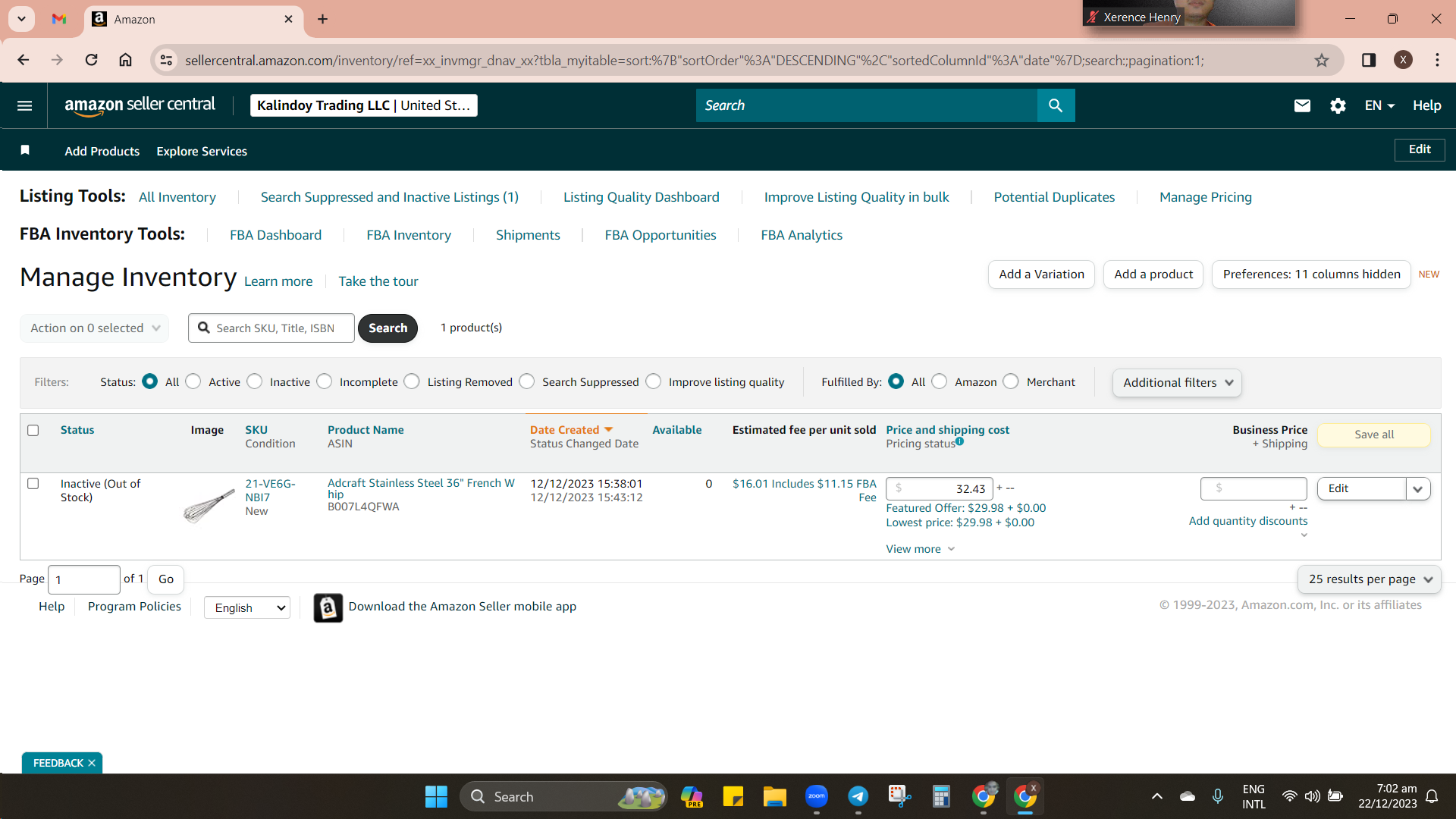This screenshot has width=1456, height=819.
Task: Open Listing Quality Dashboard
Action: [642, 197]
